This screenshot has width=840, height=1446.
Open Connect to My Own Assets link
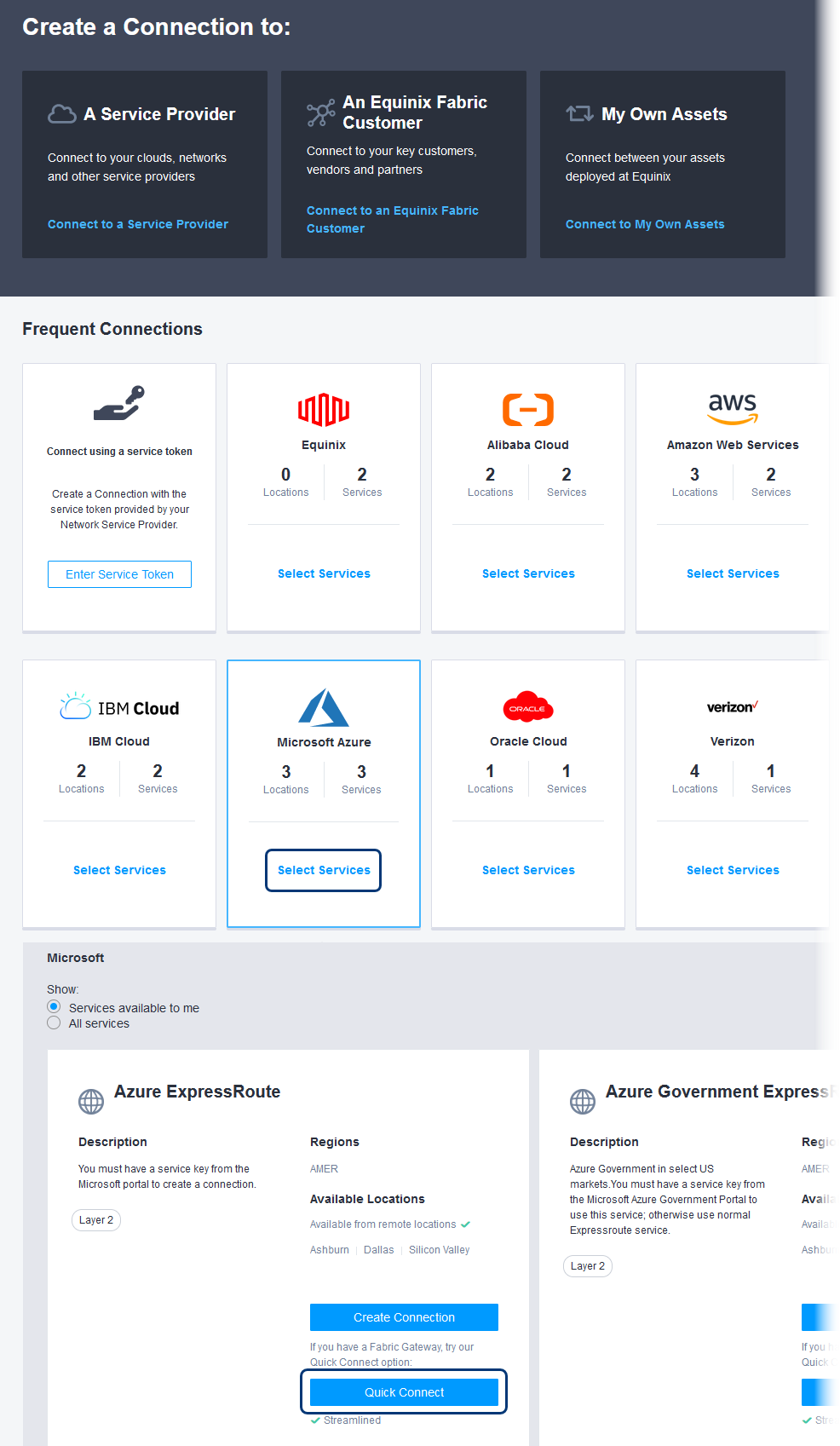click(x=645, y=224)
